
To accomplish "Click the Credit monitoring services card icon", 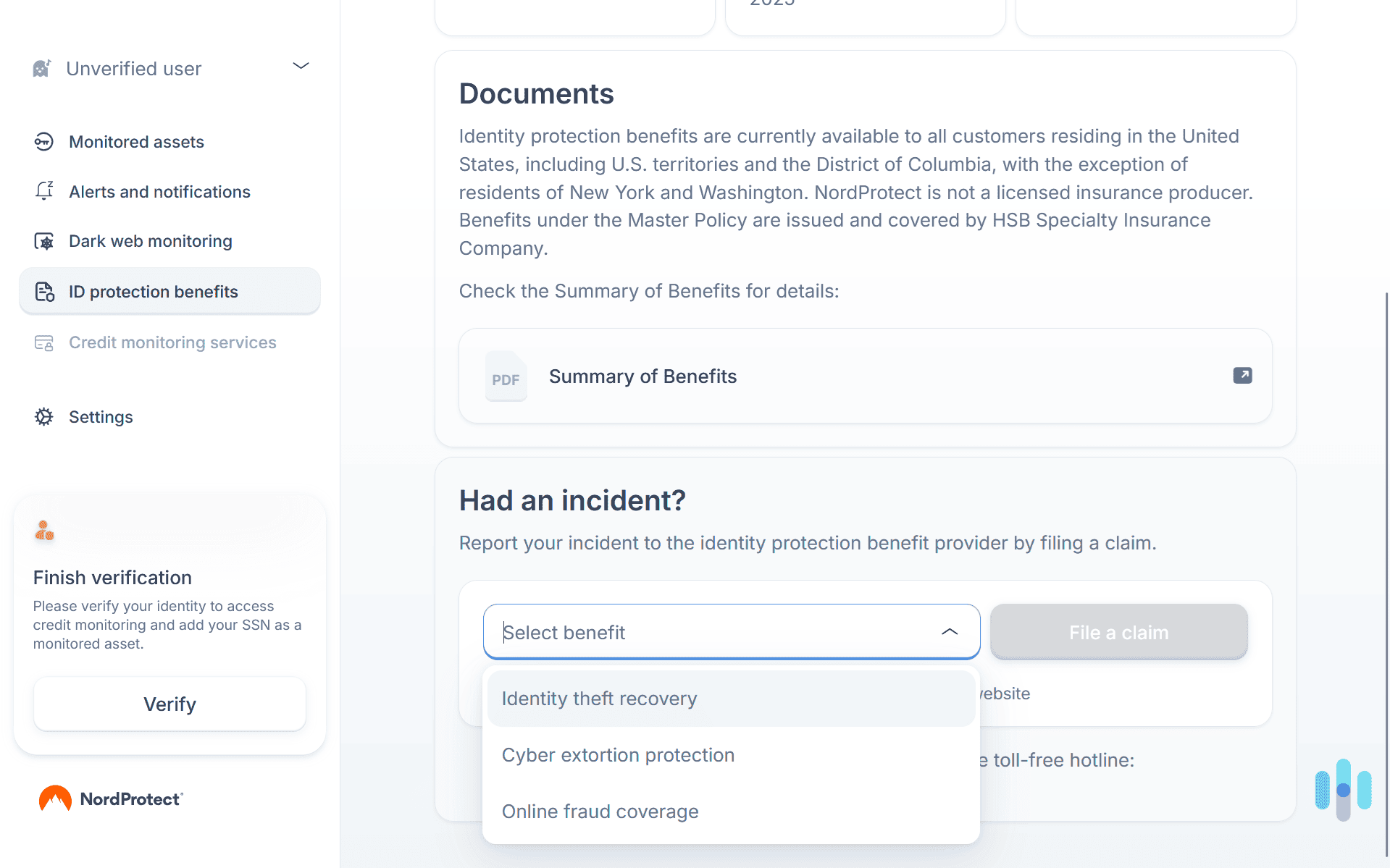I will pos(43,342).
